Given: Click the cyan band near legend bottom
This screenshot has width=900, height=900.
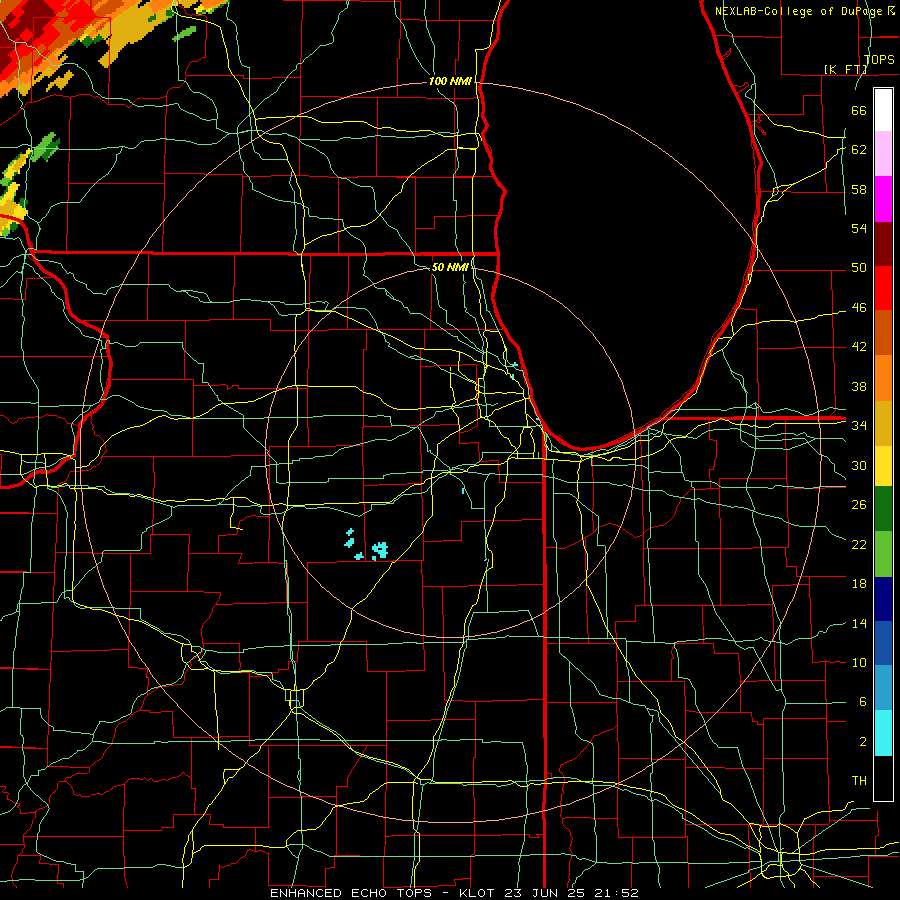Looking at the screenshot, I should click(883, 733).
